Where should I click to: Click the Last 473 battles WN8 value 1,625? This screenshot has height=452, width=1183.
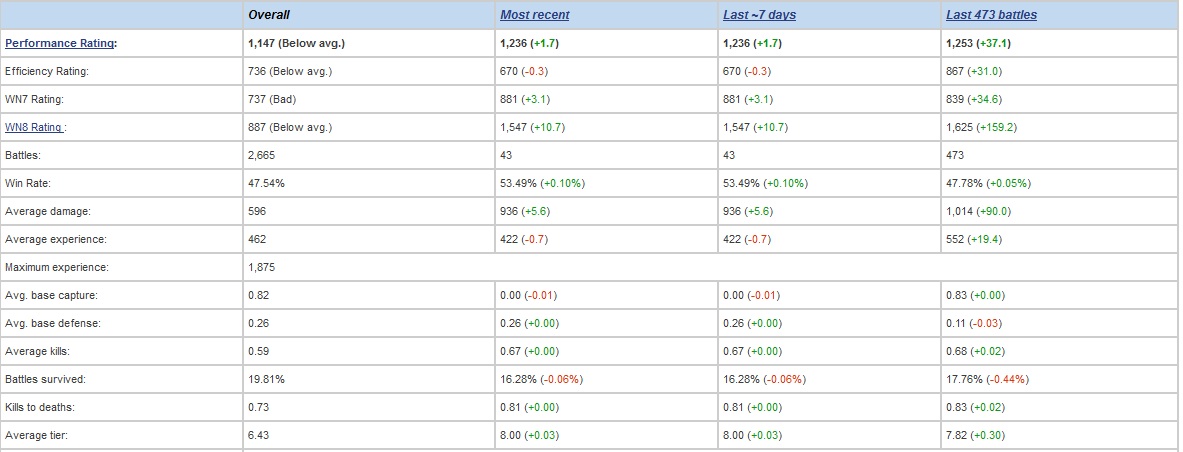point(959,127)
